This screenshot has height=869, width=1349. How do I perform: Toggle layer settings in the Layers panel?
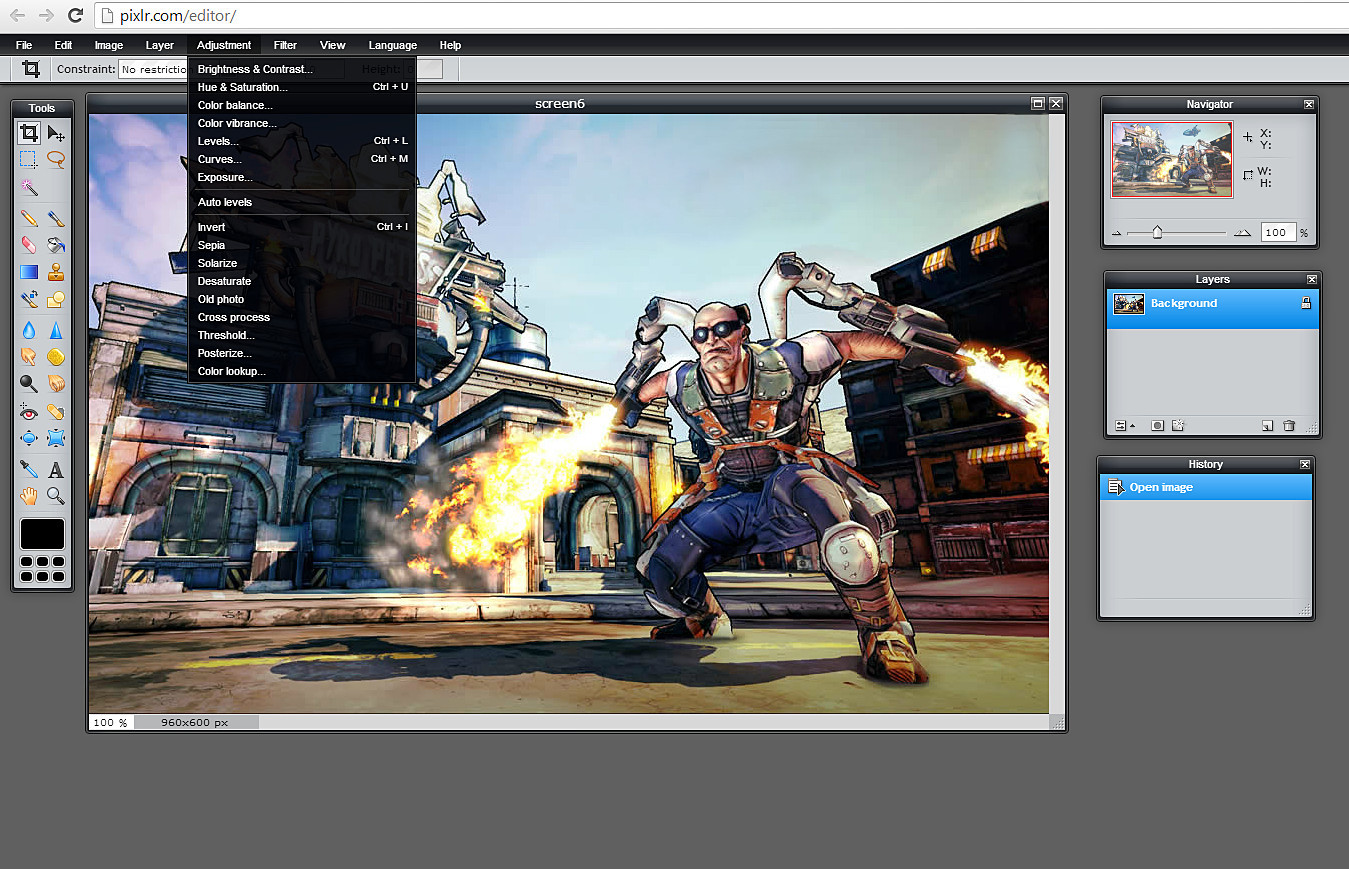point(1119,425)
